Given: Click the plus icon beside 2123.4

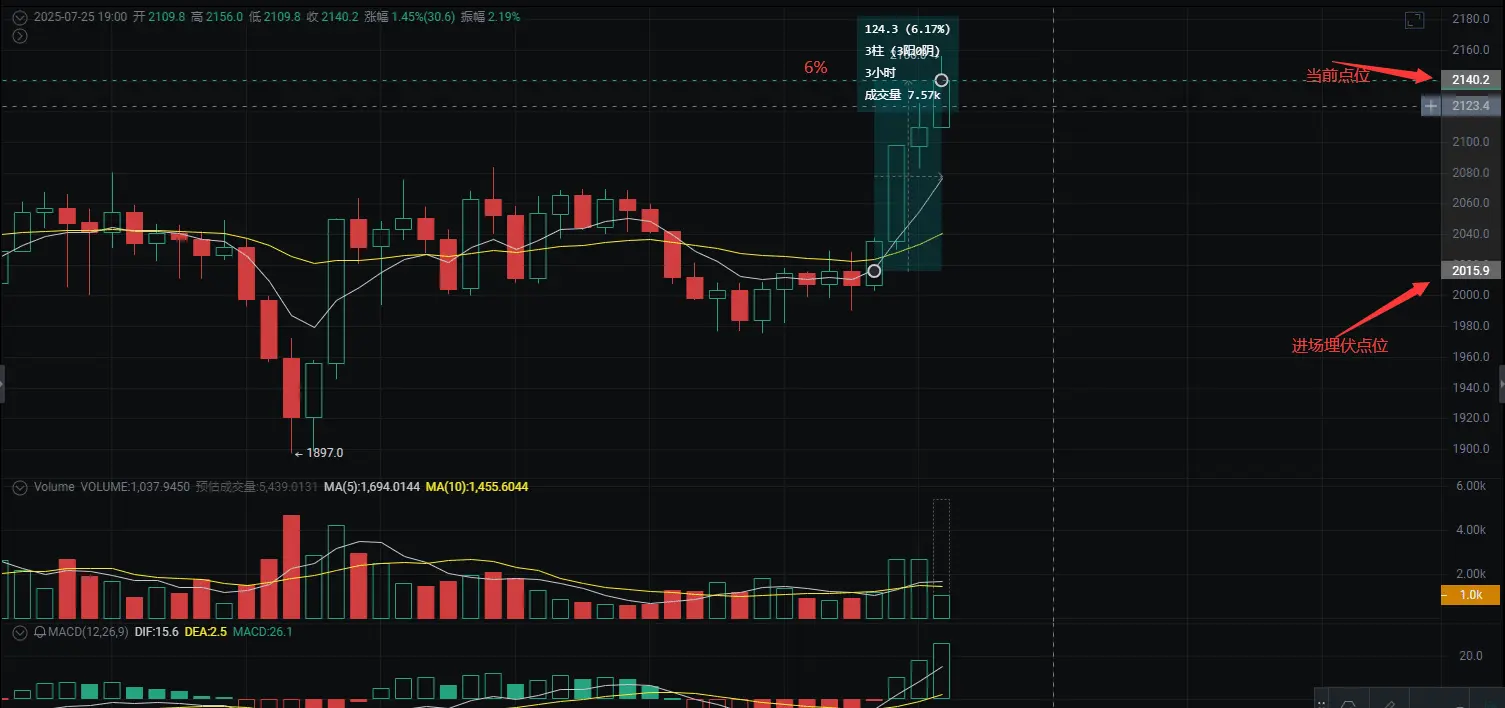Looking at the screenshot, I should coord(1431,106).
